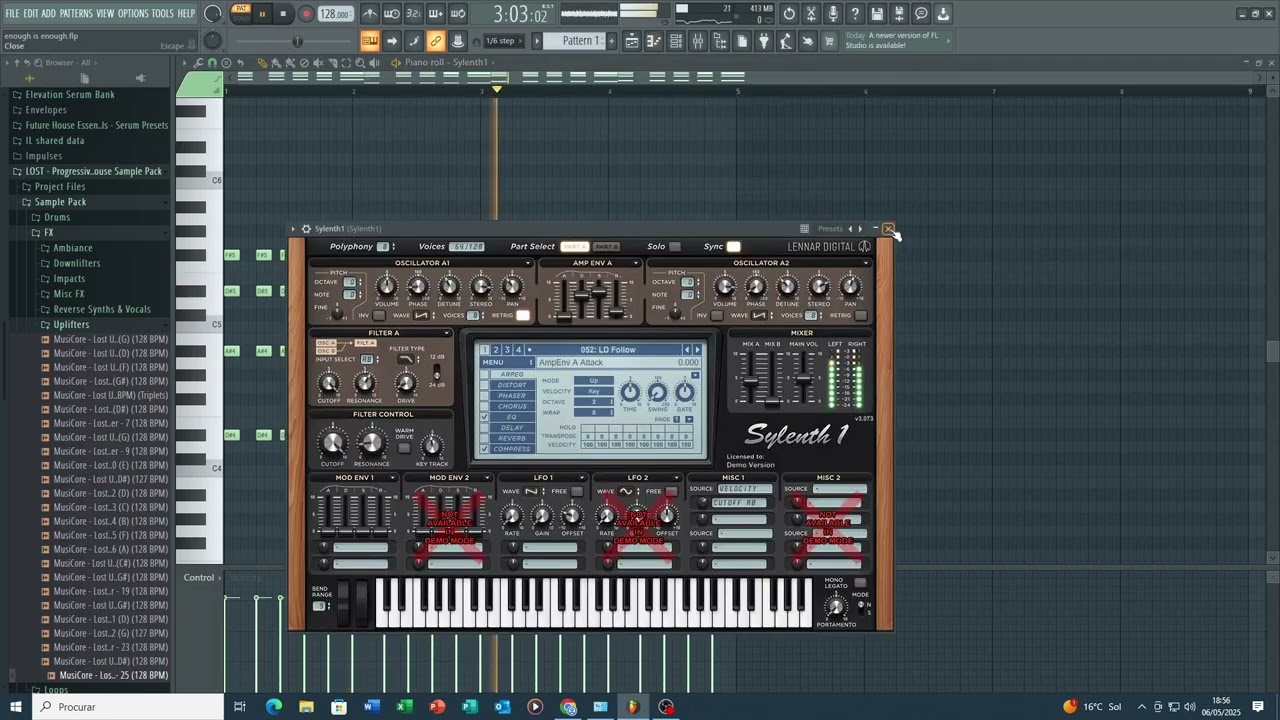1280x720 pixels.
Task: Stop playback with the Stop button
Action: [x=284, y=14]
